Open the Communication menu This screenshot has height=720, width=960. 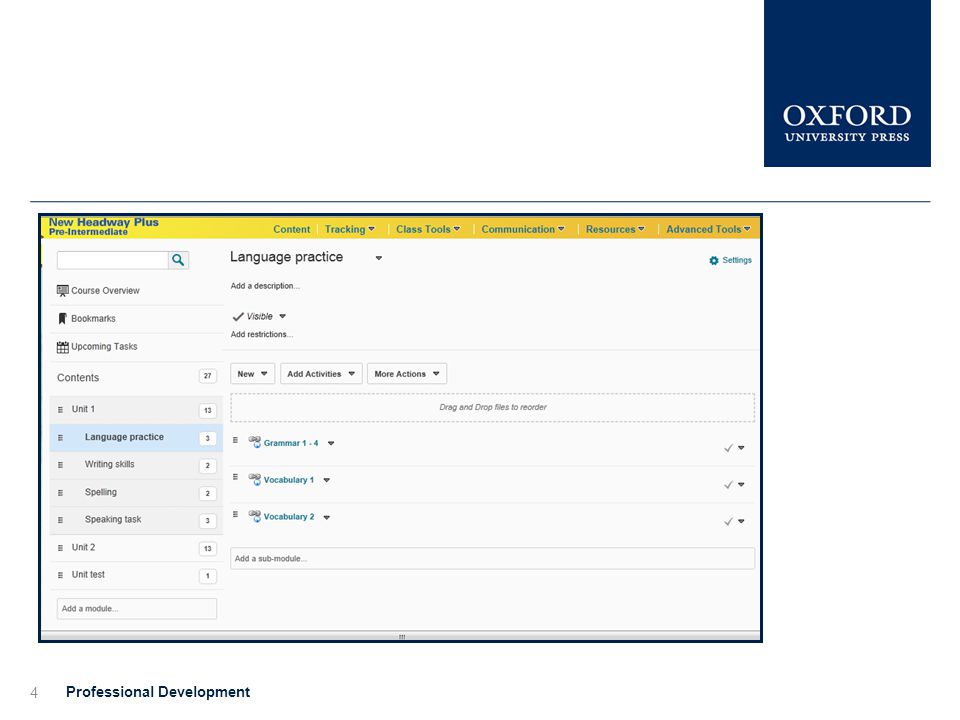click(x=523, y=230)
